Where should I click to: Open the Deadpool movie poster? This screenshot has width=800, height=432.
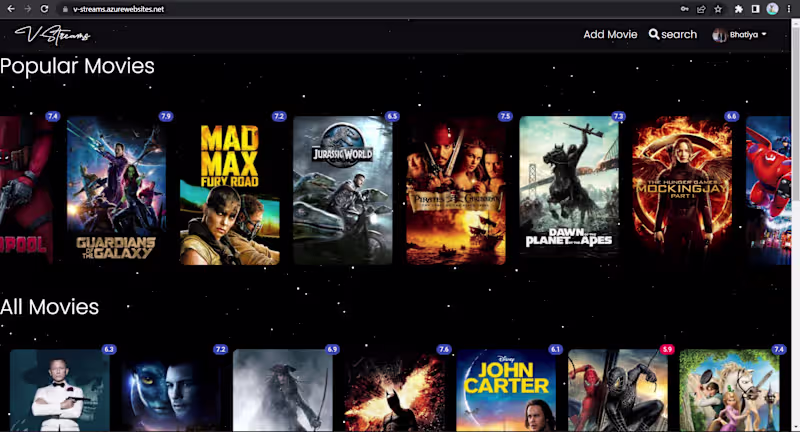(26, 190)
